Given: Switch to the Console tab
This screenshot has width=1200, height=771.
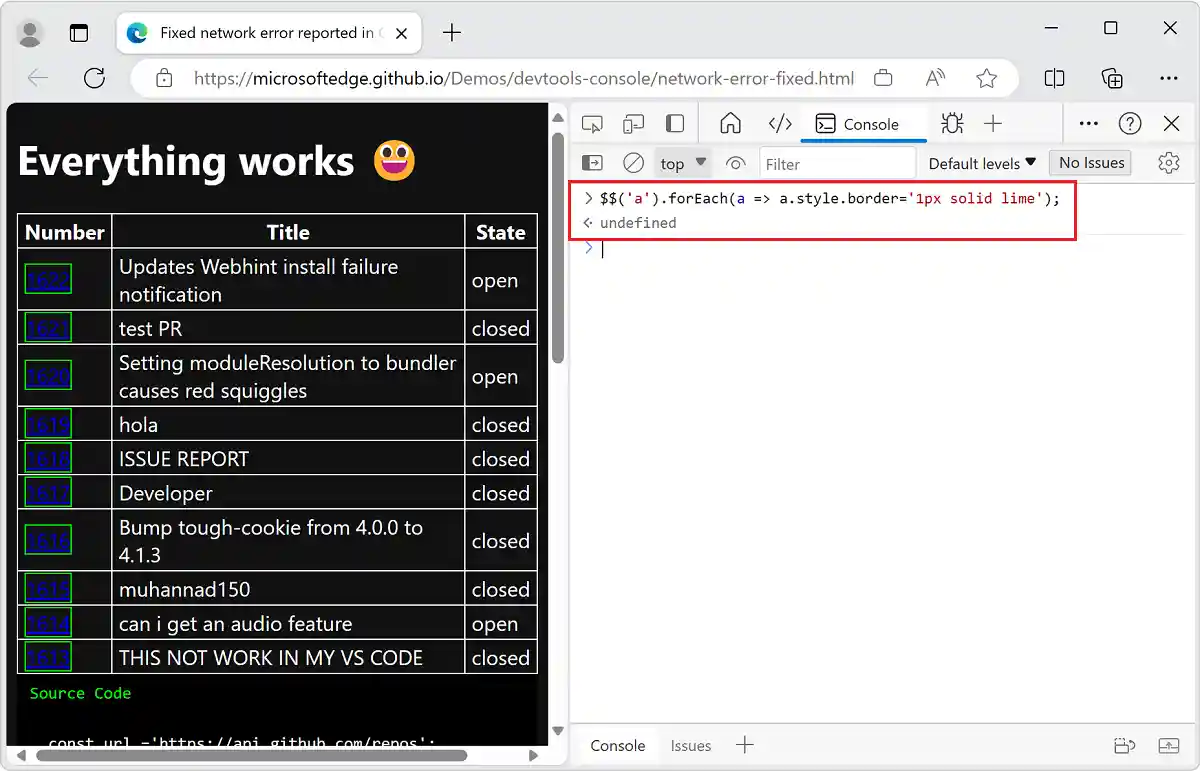Looking at the screenshot, I should [x=864, y=123].
